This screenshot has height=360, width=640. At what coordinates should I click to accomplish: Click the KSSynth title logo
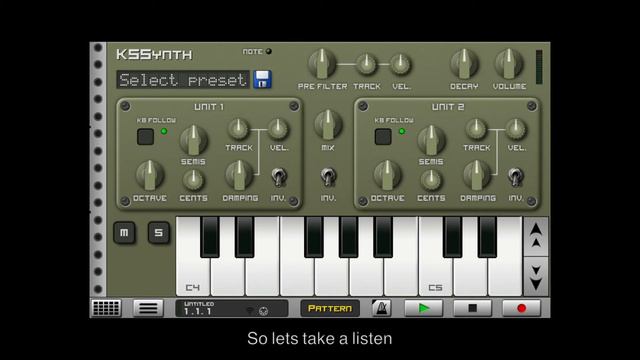tap(154, 54)
